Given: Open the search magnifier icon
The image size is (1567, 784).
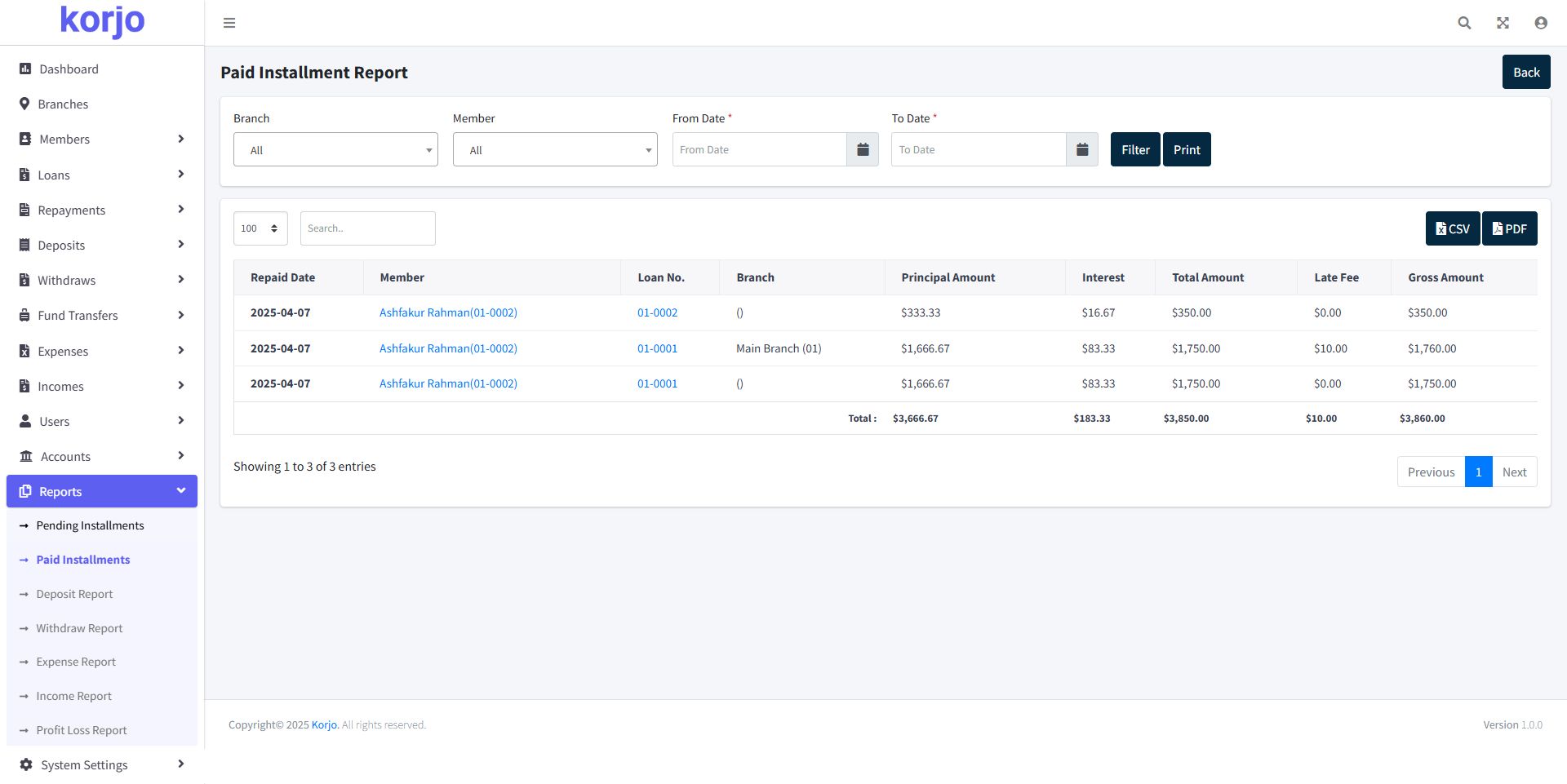Looking at the screenshot, I should 1464,23.
